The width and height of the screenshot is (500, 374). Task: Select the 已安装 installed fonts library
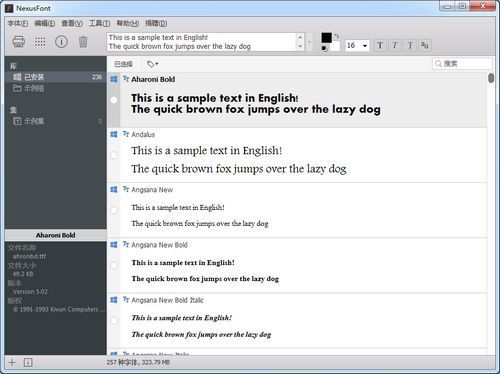56,77
